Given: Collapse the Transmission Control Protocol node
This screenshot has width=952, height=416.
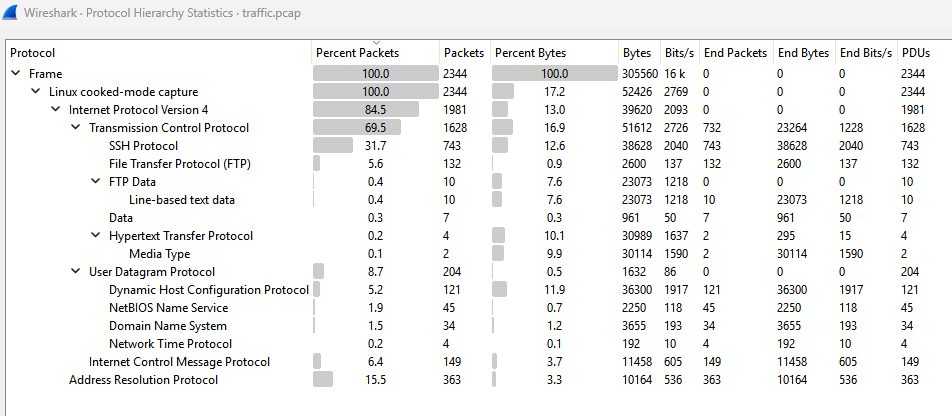Looking at the screenshot, I should [x=76, y=128].
